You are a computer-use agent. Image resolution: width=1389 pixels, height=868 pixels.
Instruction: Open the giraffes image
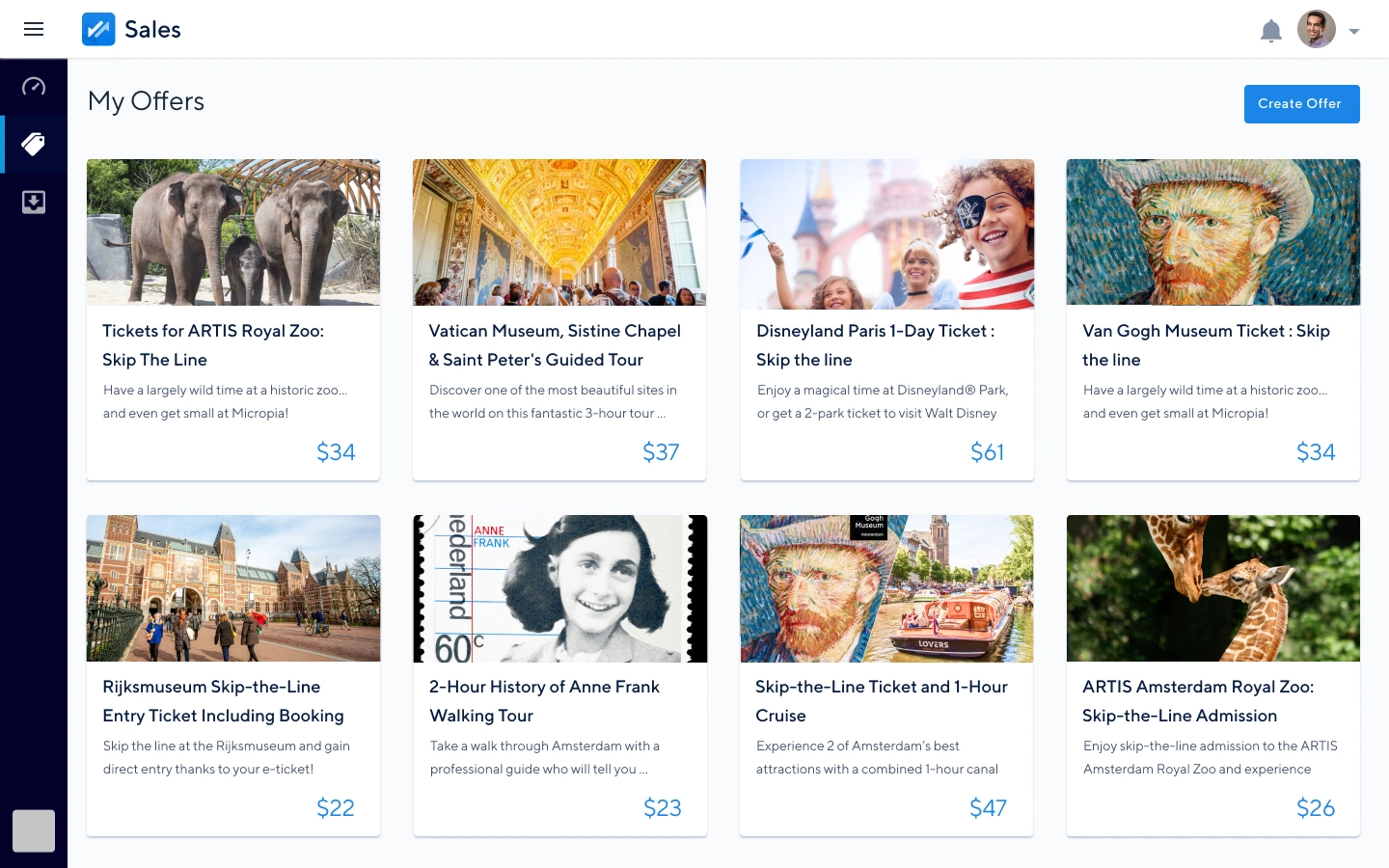[1213, 588]
